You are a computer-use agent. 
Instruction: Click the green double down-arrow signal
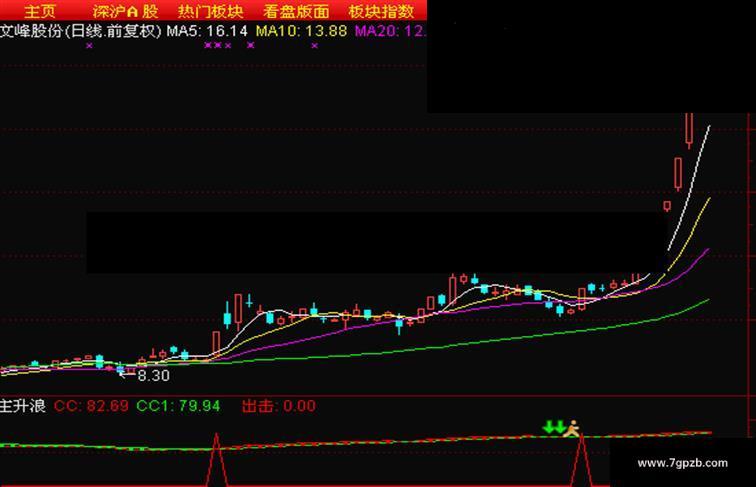554,427
